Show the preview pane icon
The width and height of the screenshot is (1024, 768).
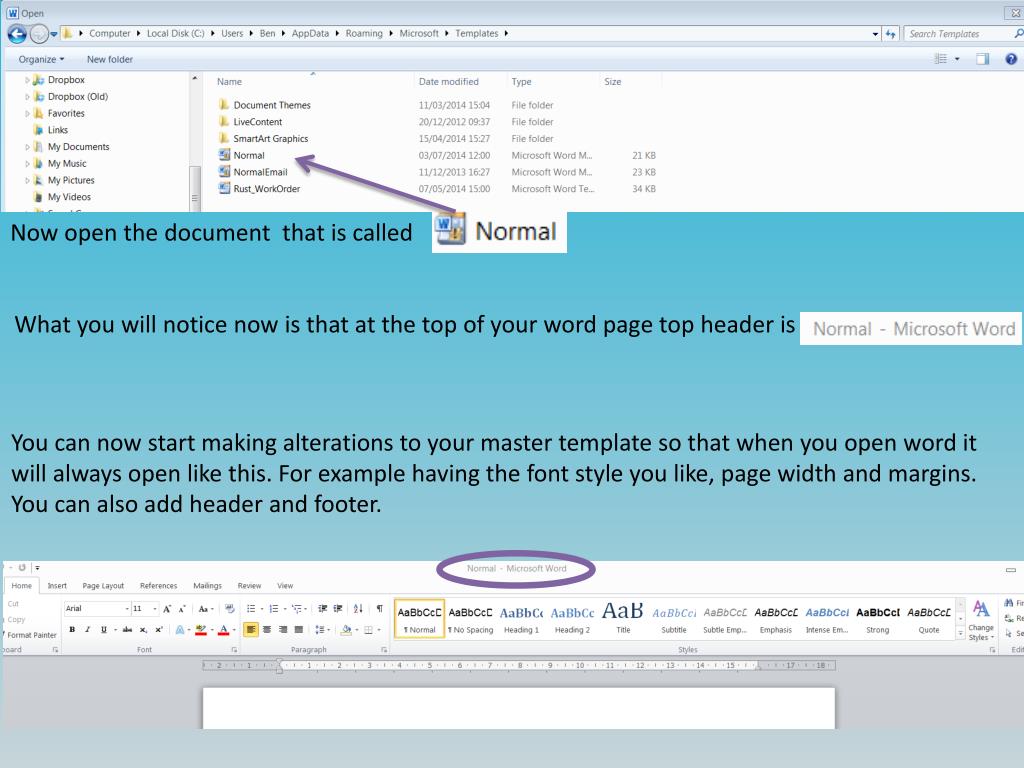coord(982,59)
